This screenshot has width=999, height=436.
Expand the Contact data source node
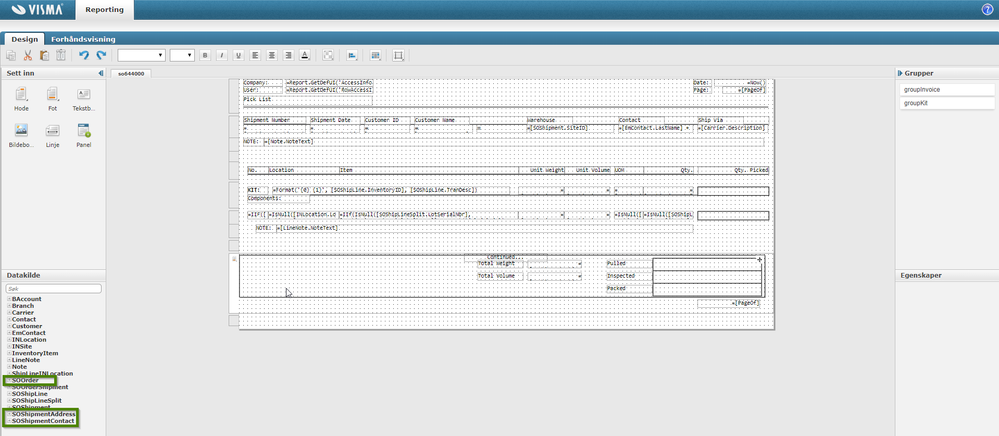tap(9, 319)
